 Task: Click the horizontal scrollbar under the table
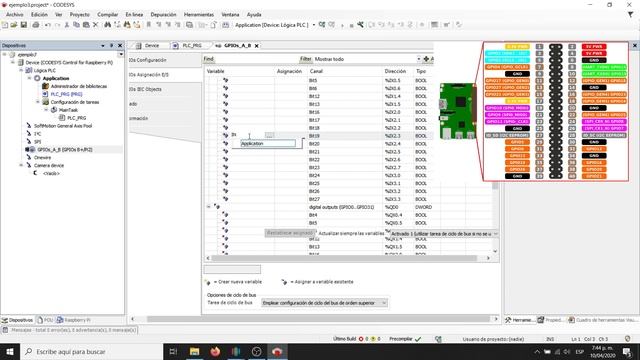344,258
